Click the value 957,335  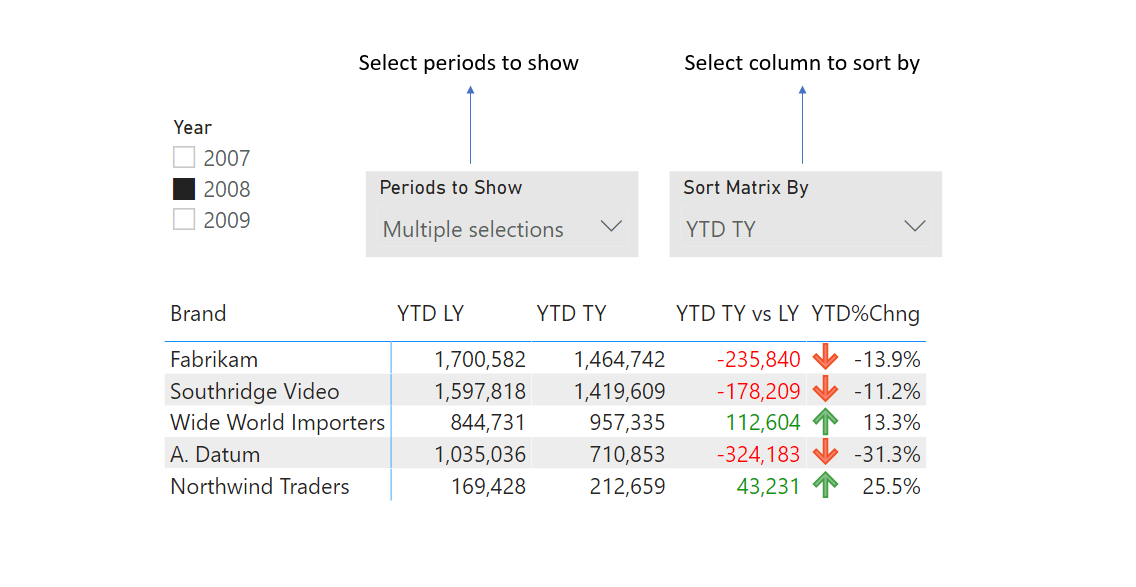click(x=627, y=422)
